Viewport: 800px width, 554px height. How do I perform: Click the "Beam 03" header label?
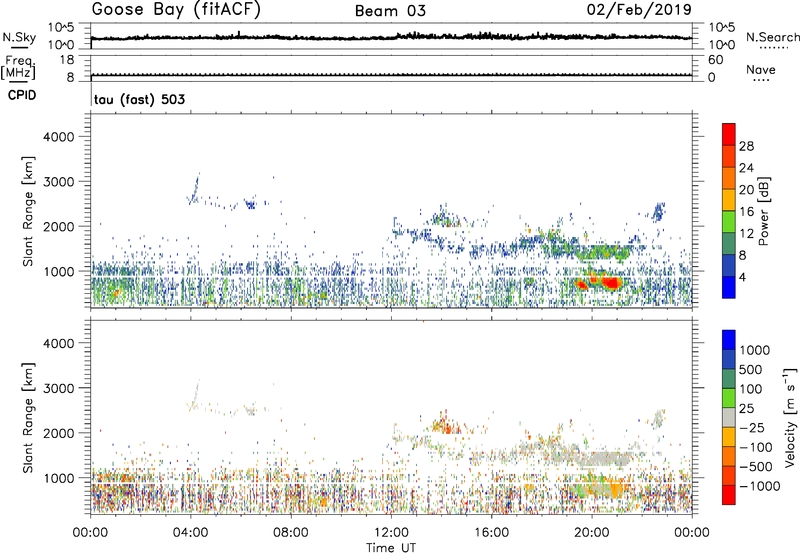tap(390, 11)
